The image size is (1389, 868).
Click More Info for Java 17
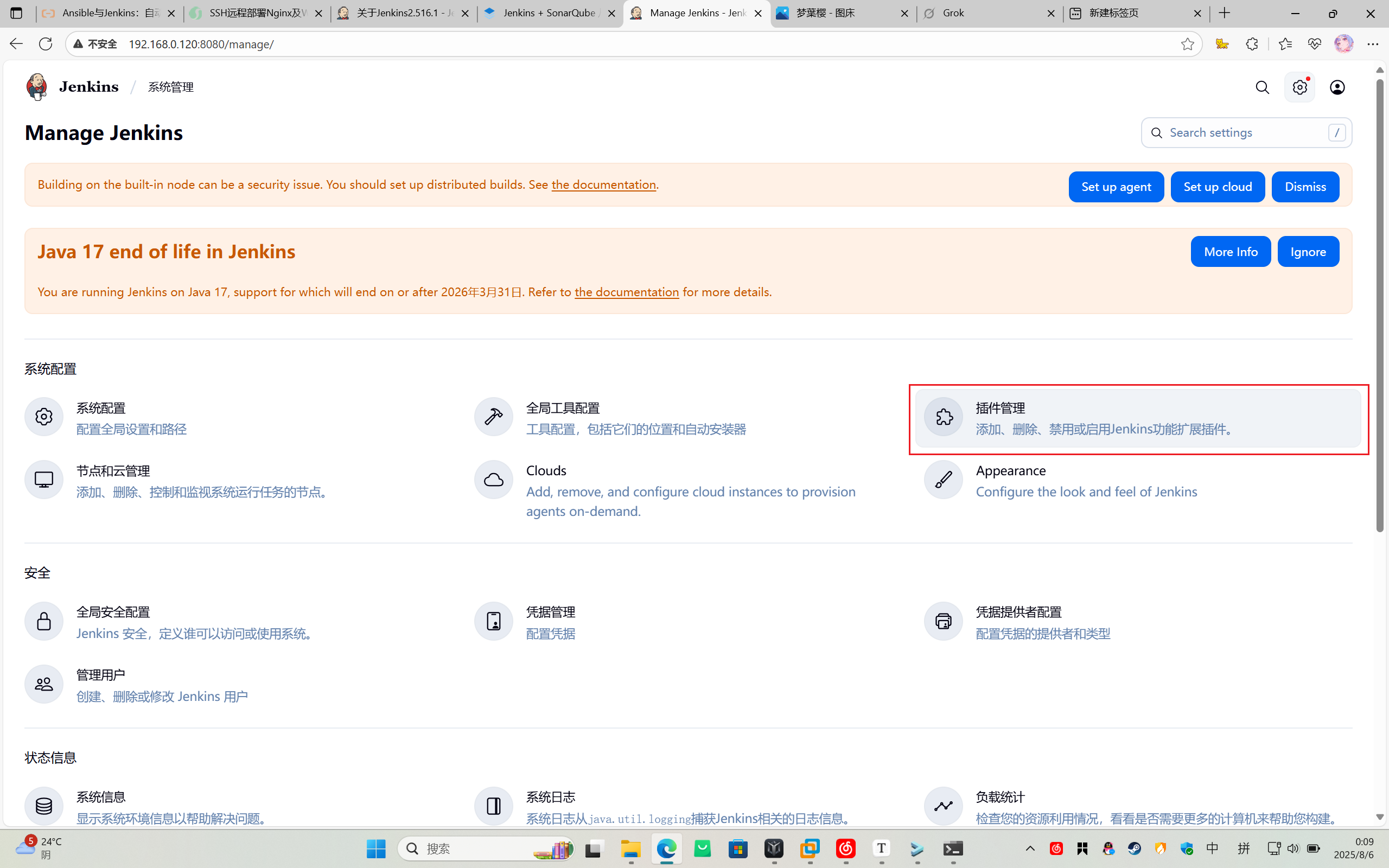[x=1231, y=251]
